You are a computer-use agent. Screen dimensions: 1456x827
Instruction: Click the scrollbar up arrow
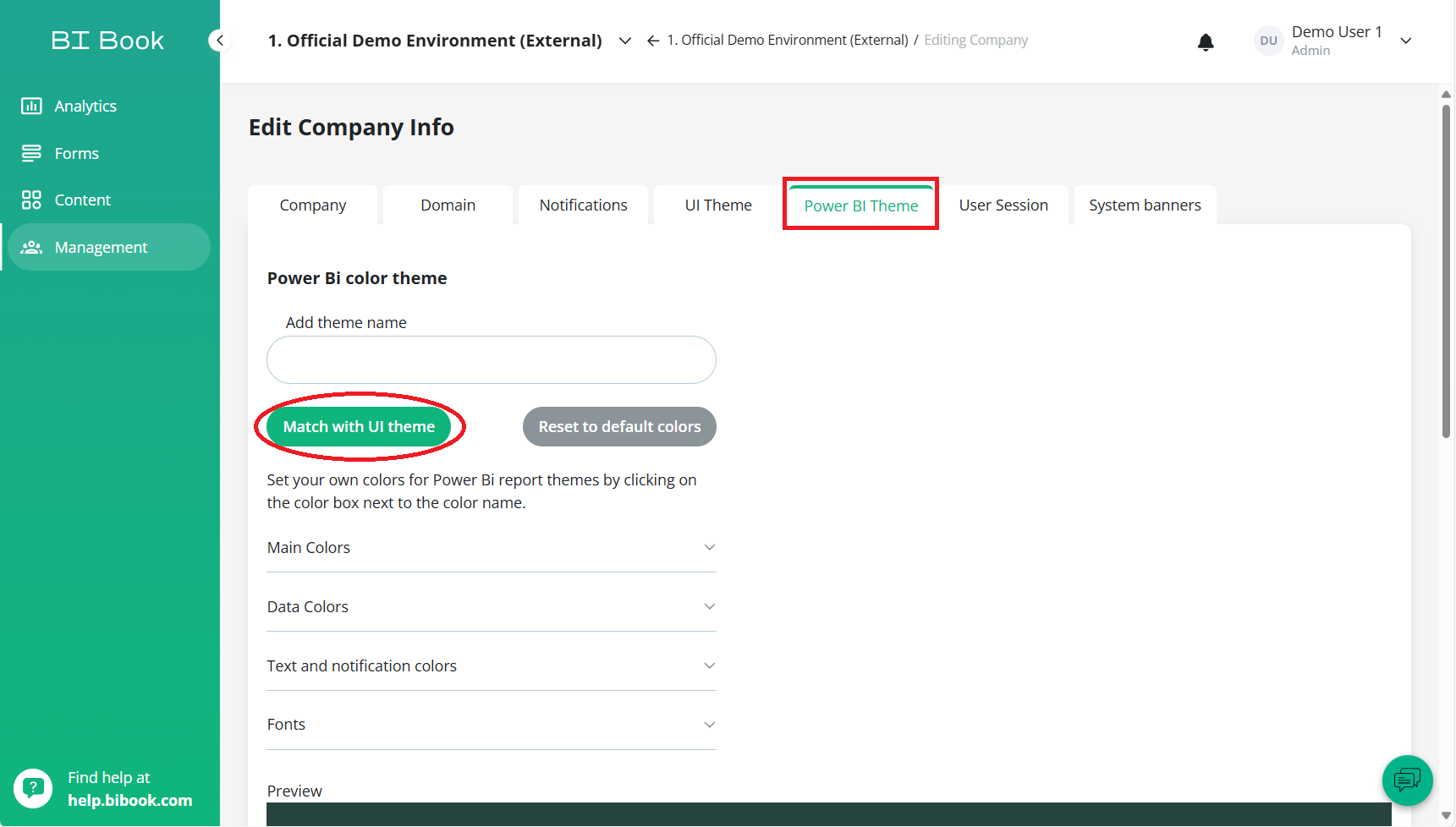click(1446, 95)
